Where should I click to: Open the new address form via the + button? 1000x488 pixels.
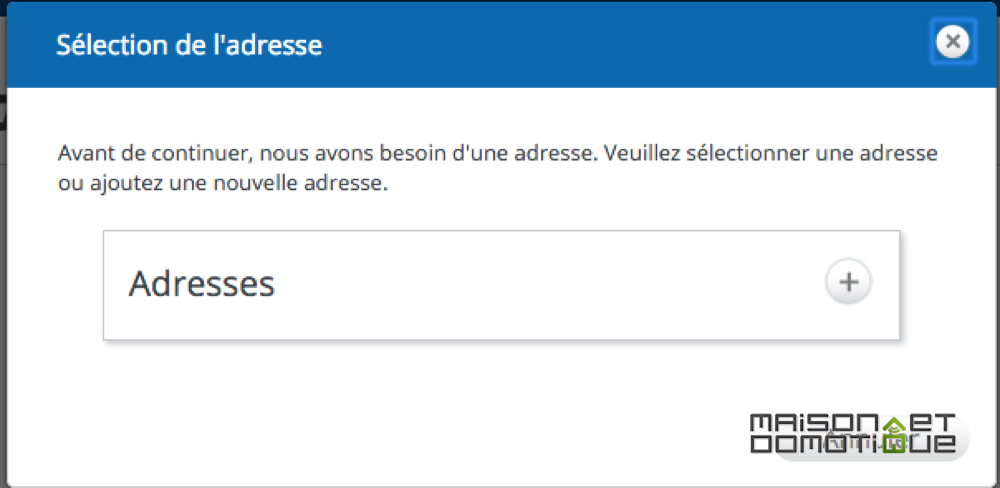848,282
